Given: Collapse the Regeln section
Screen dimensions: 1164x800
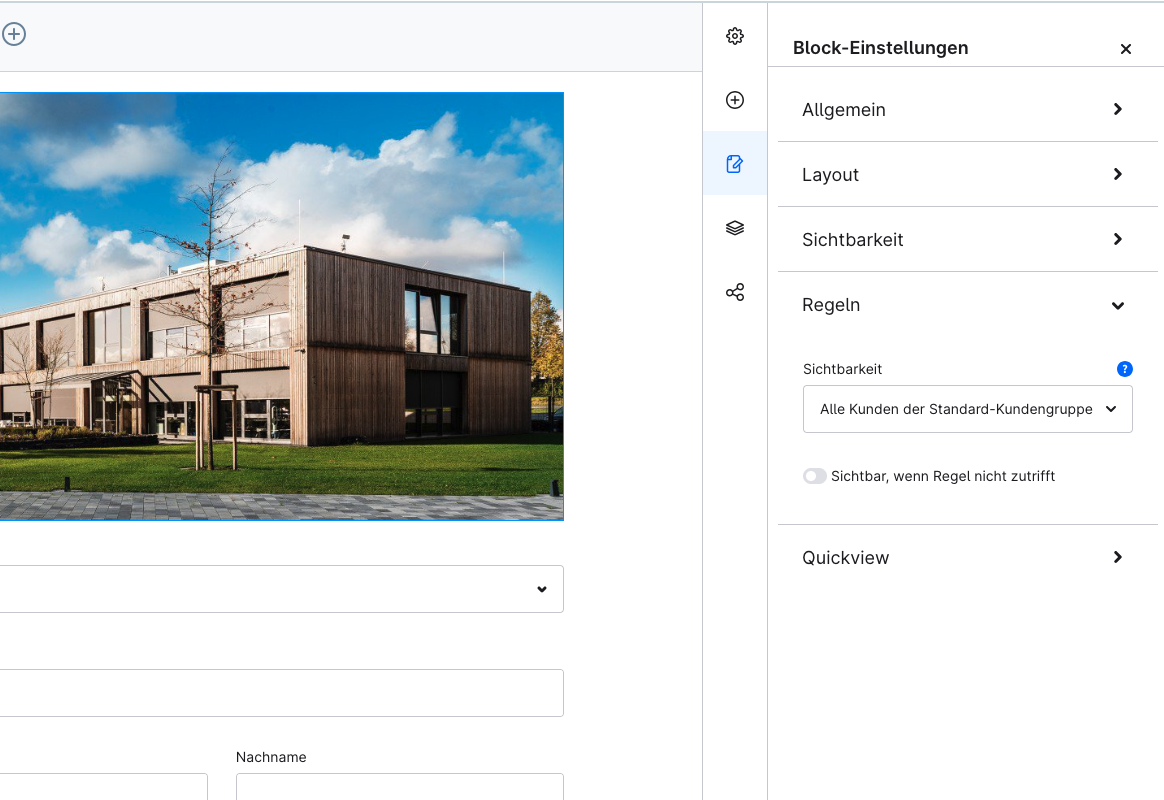Looking at the screenshot, I should pyautogui.click(x=967, y=305).
